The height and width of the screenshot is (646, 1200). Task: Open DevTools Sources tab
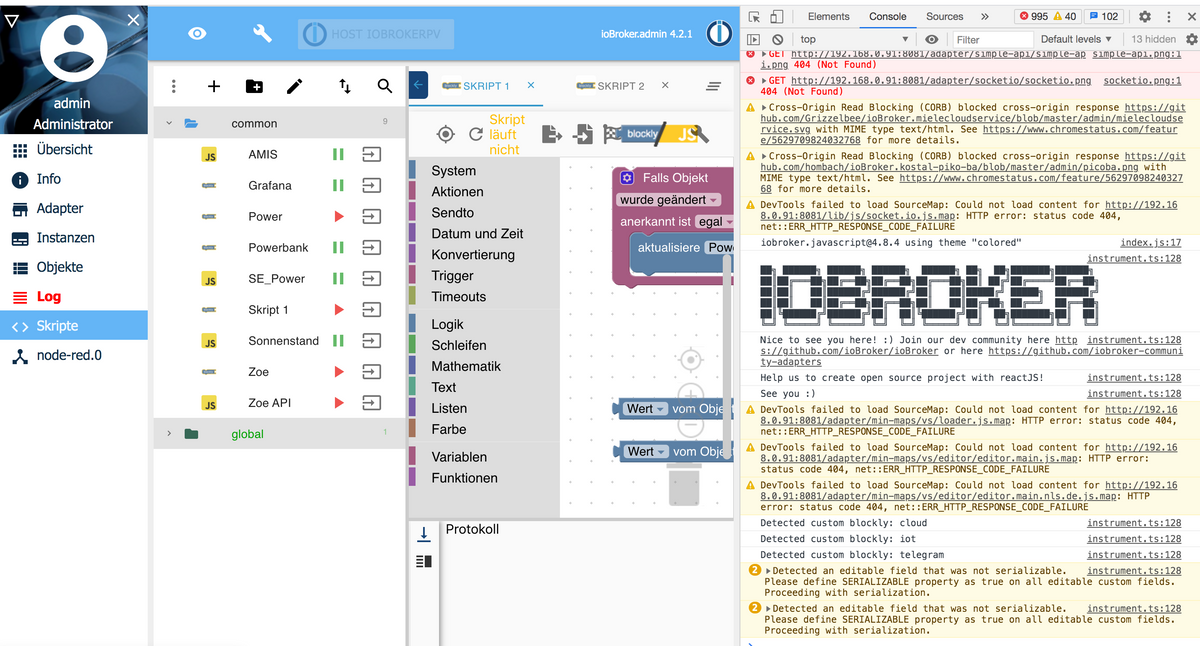coord(944,17)
